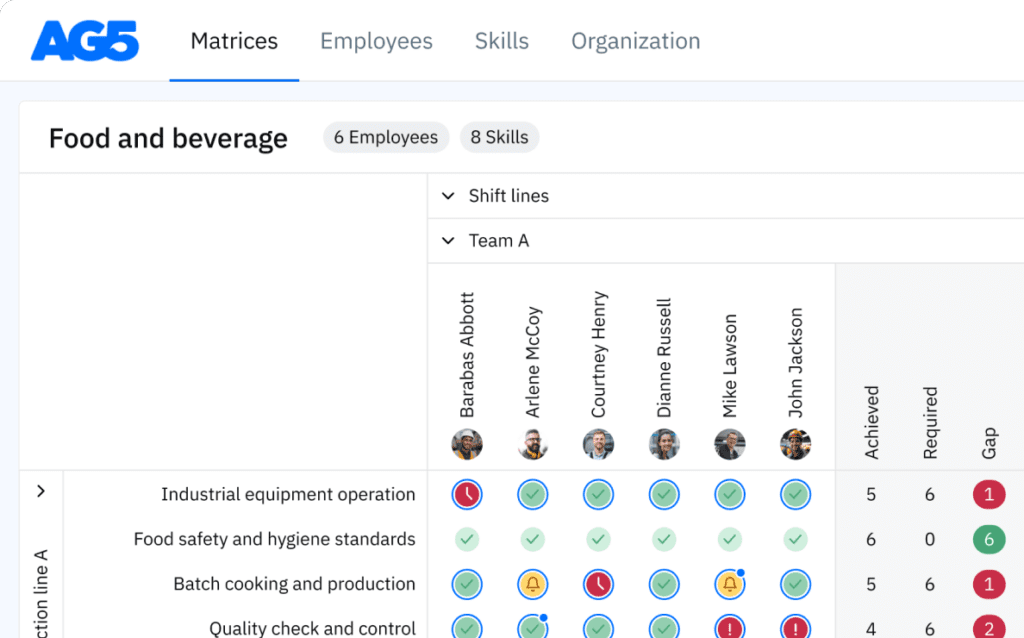Select Courtney Henry's check for industrial equipment operation

pyautogui.click(x=599, y=494)
